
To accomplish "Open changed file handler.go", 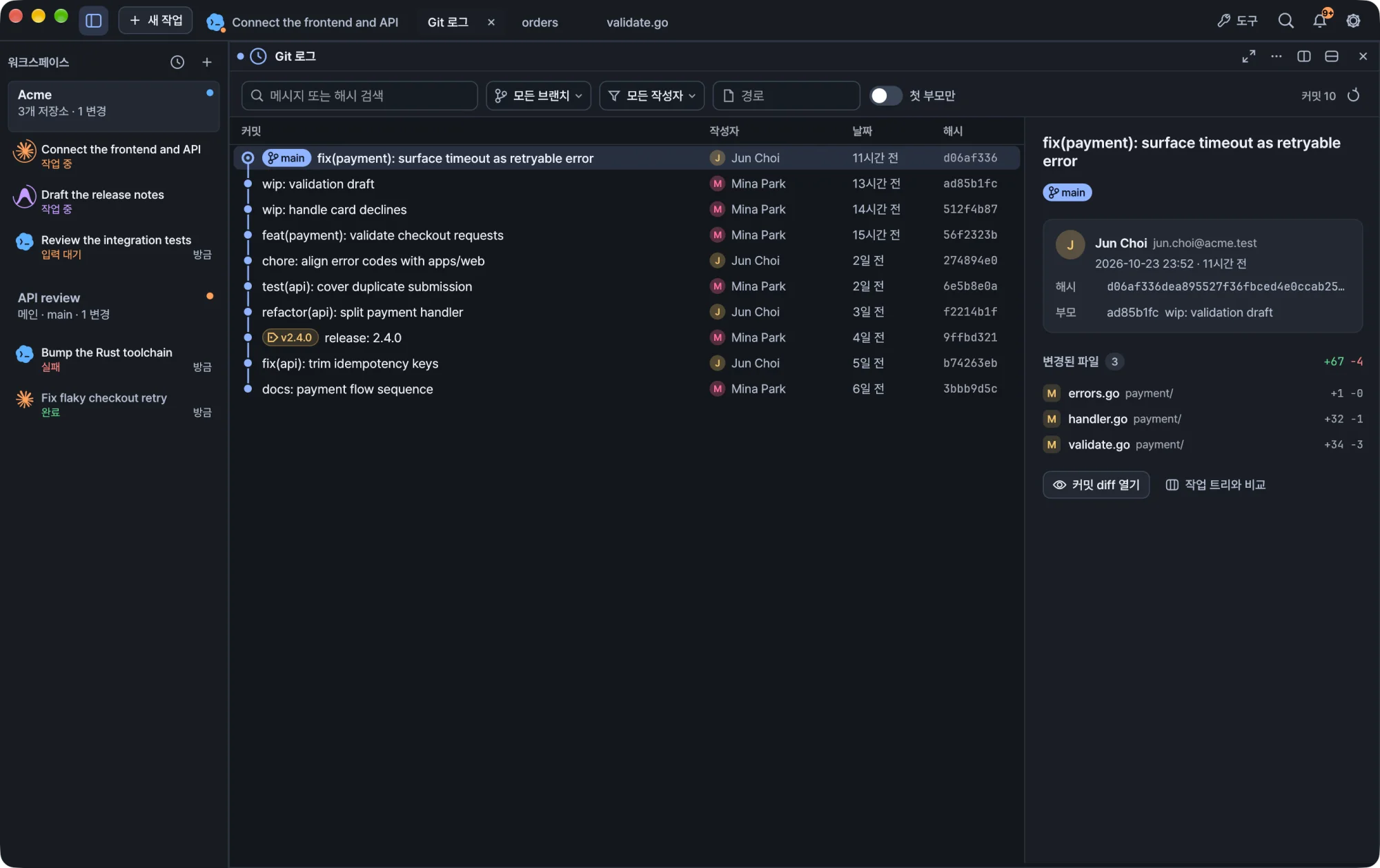I will pyautogui.click(x=1203, y=419).
